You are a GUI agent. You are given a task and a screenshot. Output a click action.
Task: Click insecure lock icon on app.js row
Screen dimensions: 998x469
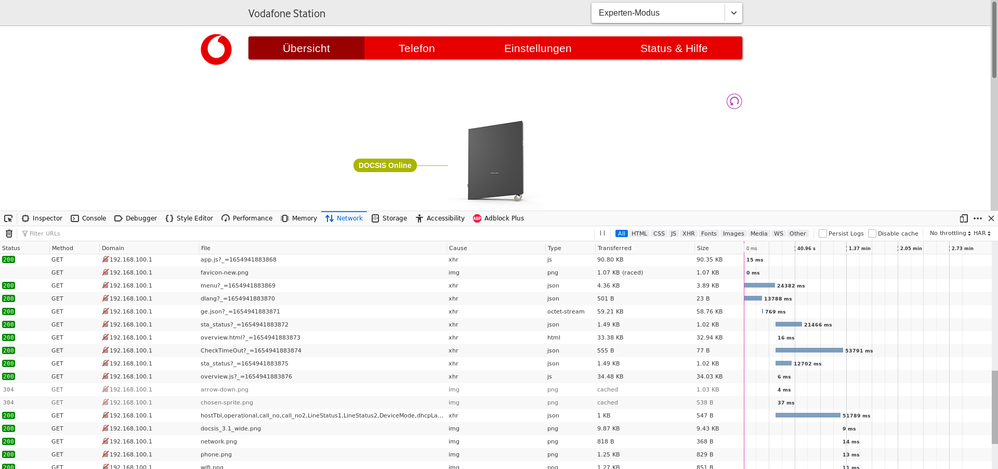click(x=105, y=260)
